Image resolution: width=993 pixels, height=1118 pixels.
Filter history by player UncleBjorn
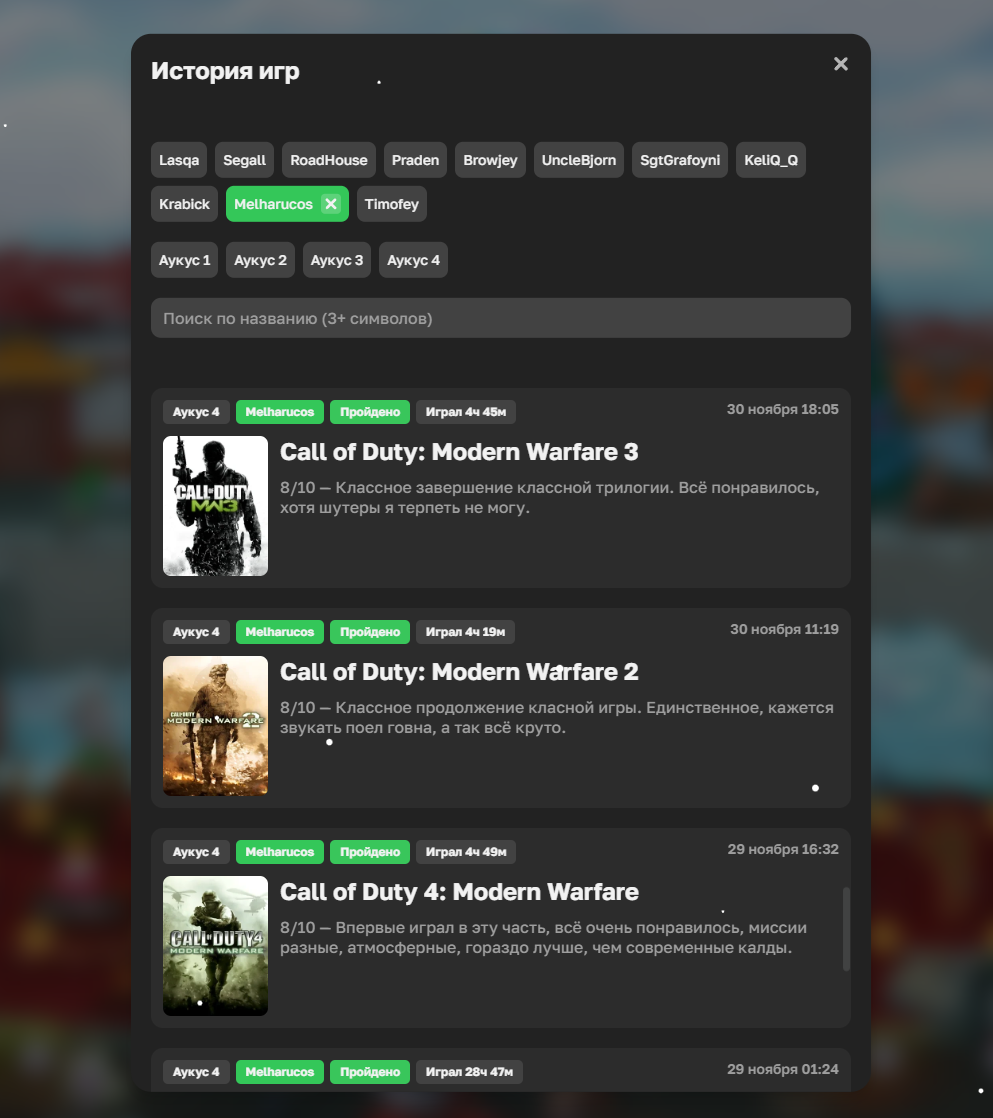pos(579,160)
